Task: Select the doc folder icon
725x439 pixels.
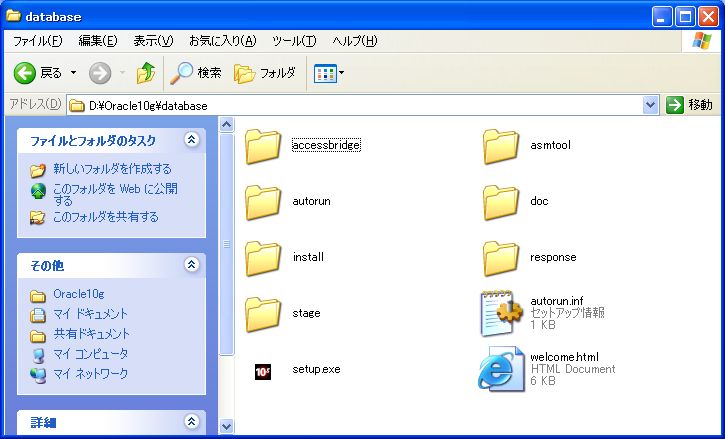Action: point(500,202)
